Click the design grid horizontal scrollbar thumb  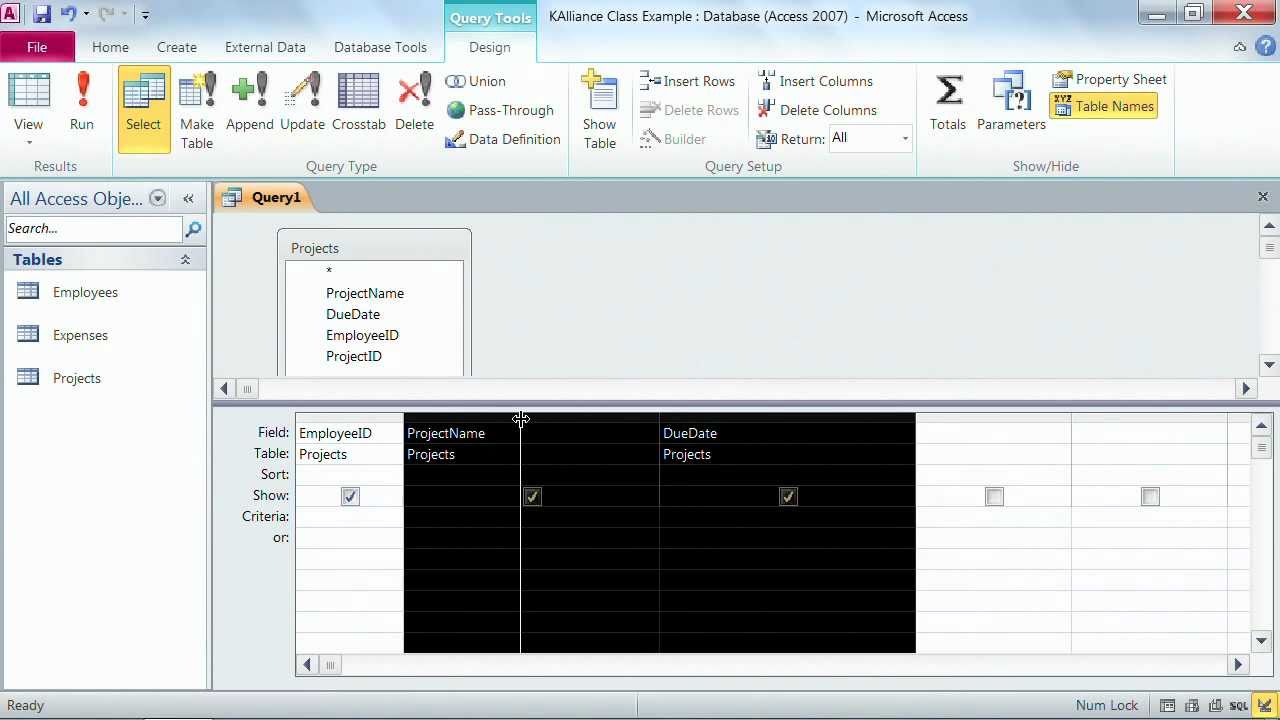329,665
